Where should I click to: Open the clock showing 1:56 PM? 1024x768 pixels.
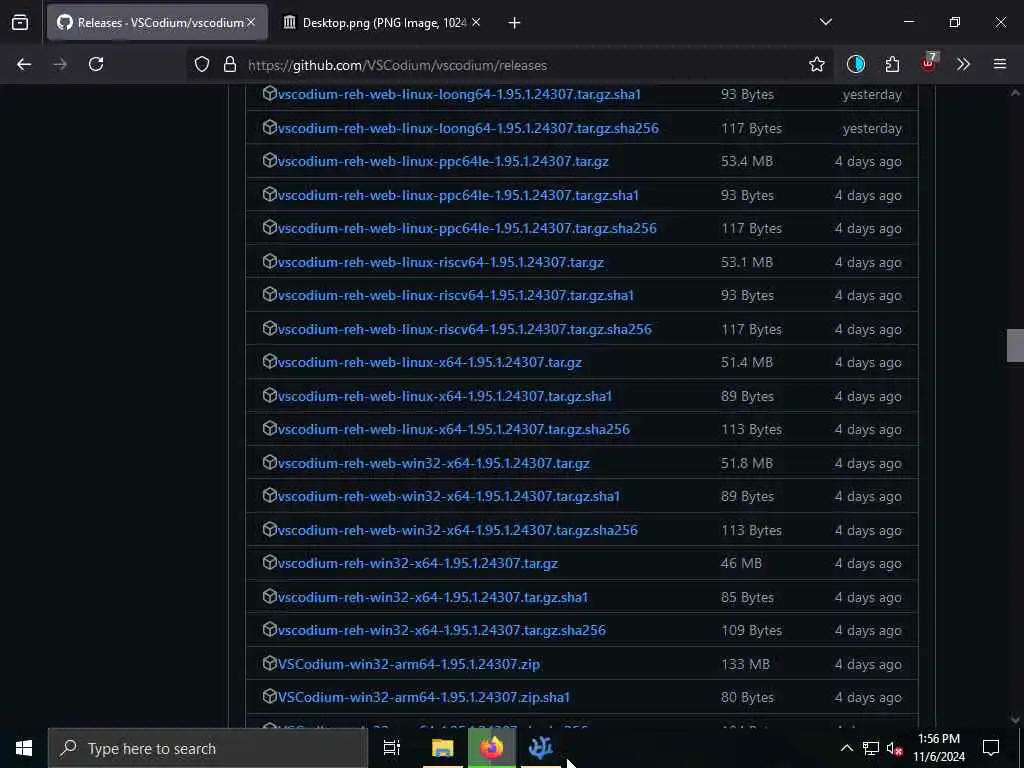click(x=938, y=748)
